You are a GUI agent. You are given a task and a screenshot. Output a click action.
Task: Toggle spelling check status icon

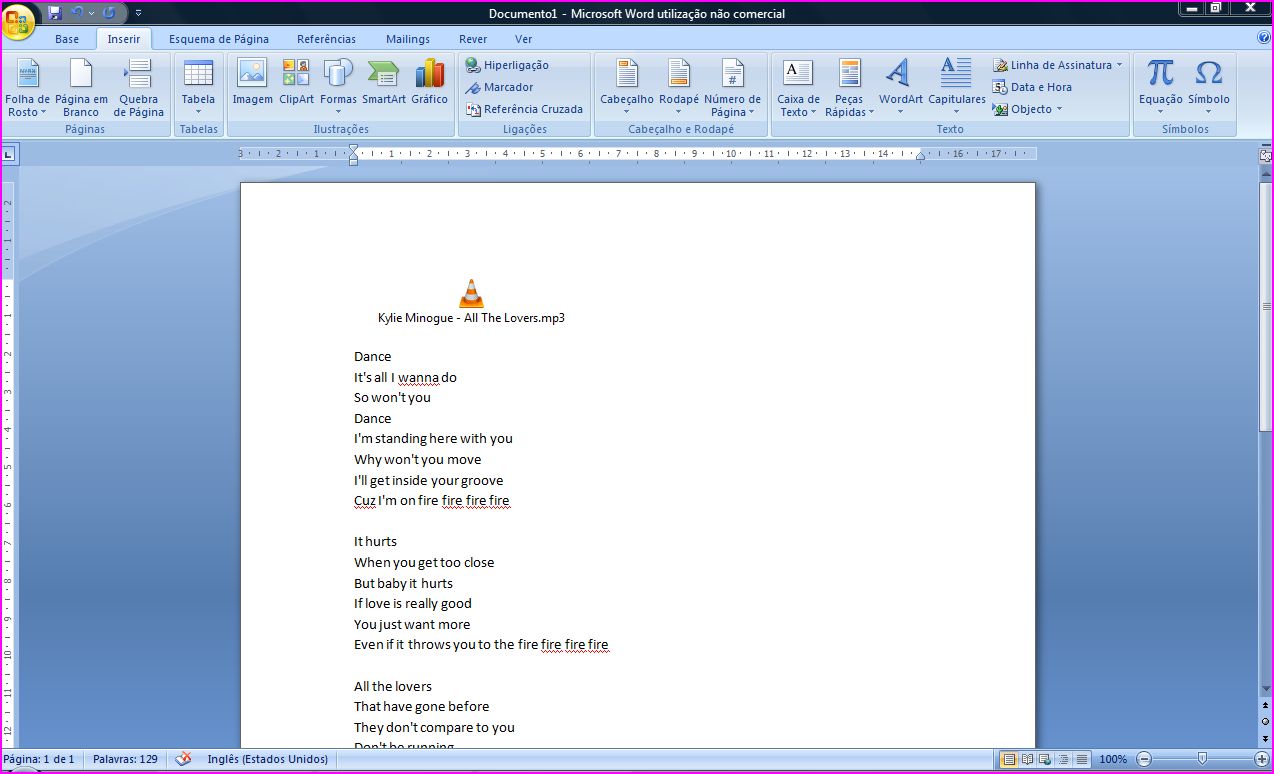(183, 759)
